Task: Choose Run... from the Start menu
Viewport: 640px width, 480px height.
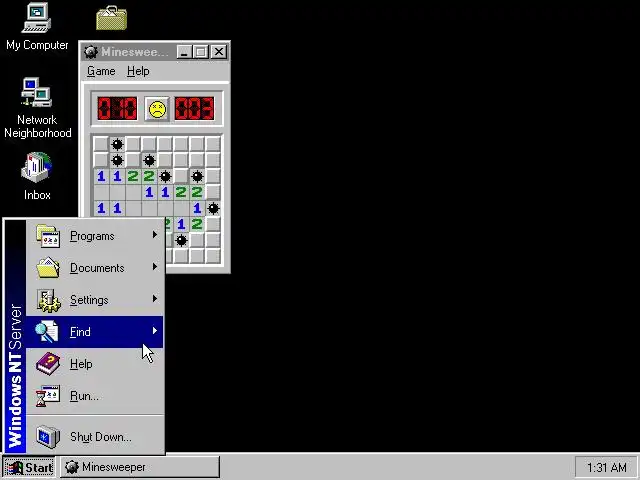Action: pyautogui.click(x=95, y=396)
